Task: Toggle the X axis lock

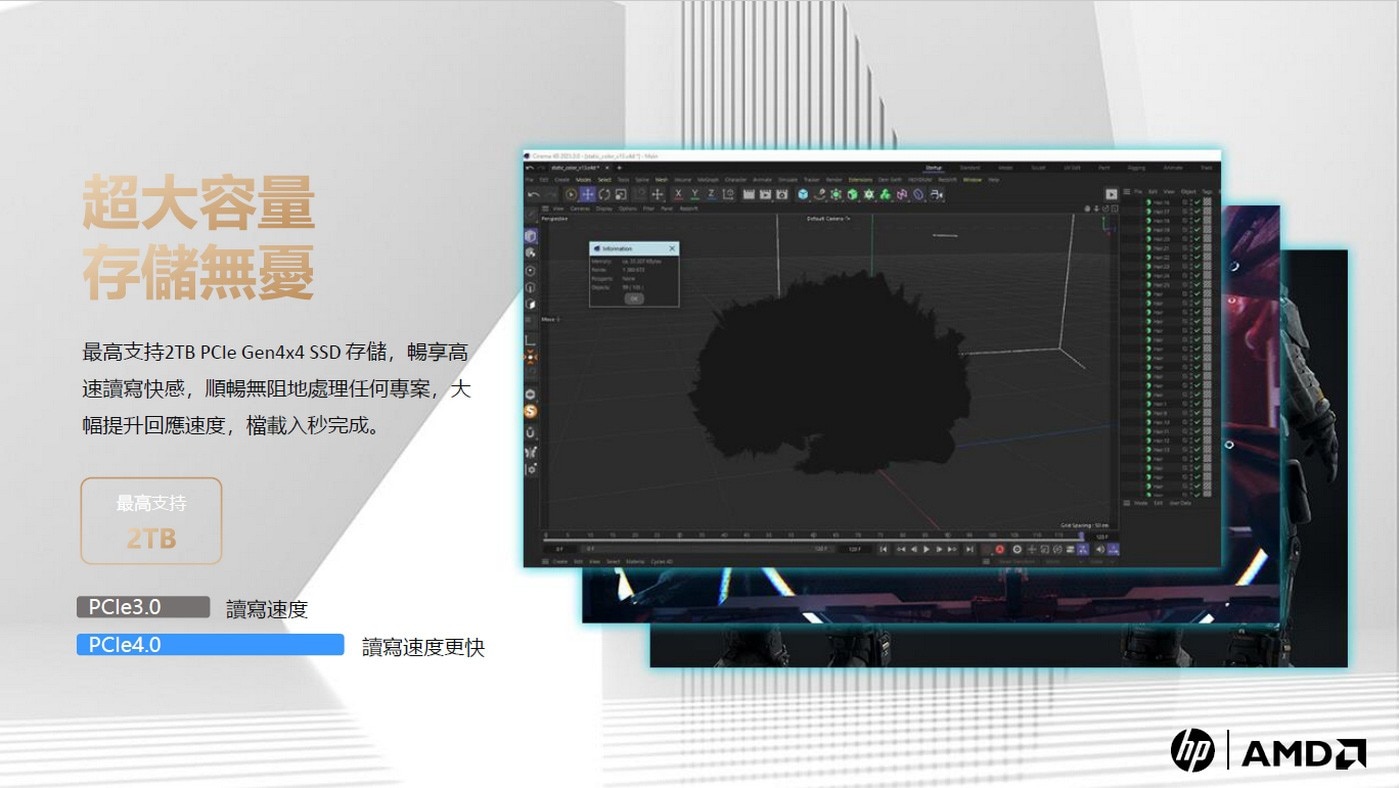Action: (x=678, y=195)
